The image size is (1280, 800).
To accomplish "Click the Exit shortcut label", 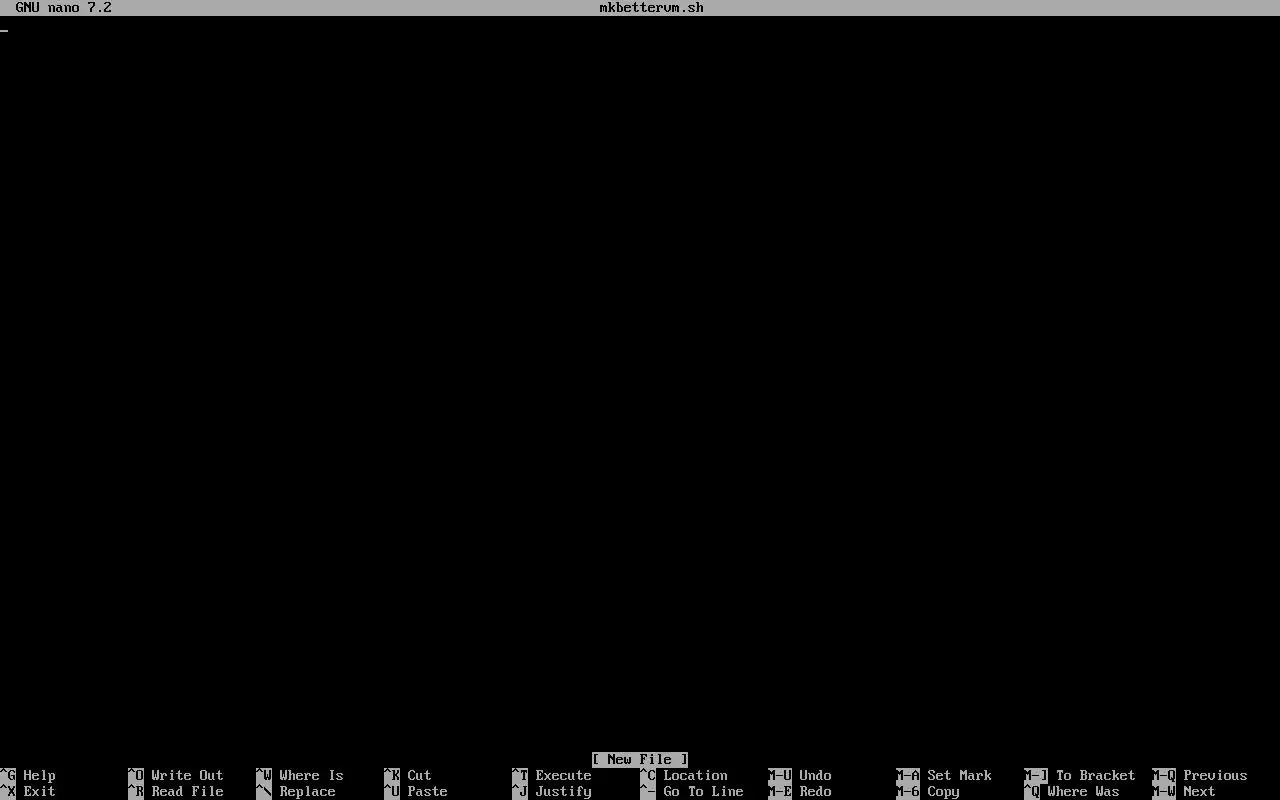I will click(40, 791).
